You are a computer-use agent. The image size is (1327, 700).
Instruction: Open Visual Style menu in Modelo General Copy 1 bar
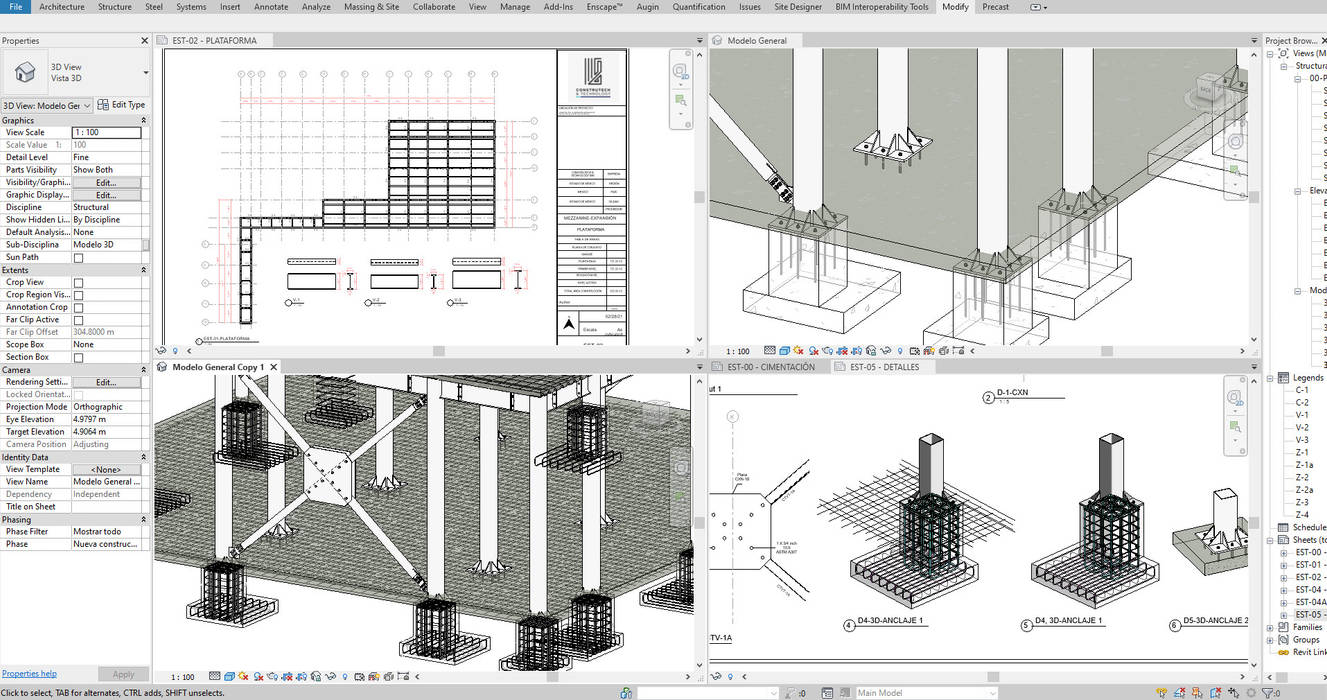(229, 677)
